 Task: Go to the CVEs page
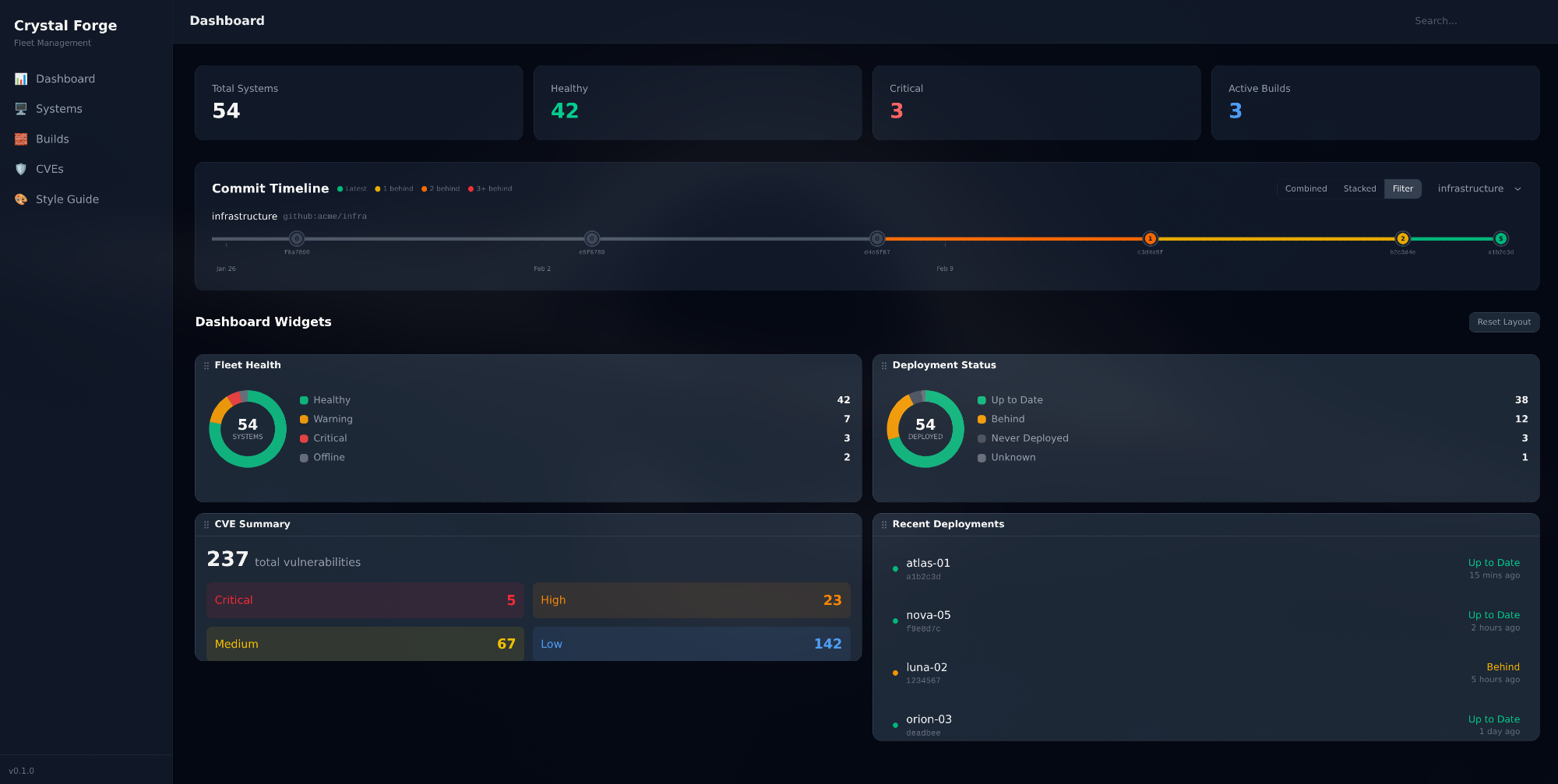coord(50,169)
